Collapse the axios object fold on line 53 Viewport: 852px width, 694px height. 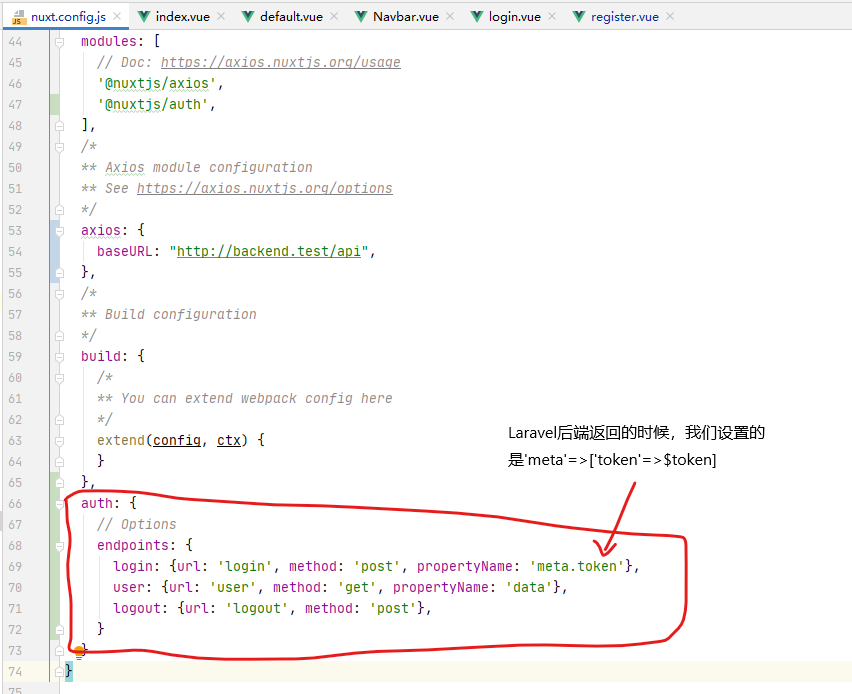click(59, 230)
